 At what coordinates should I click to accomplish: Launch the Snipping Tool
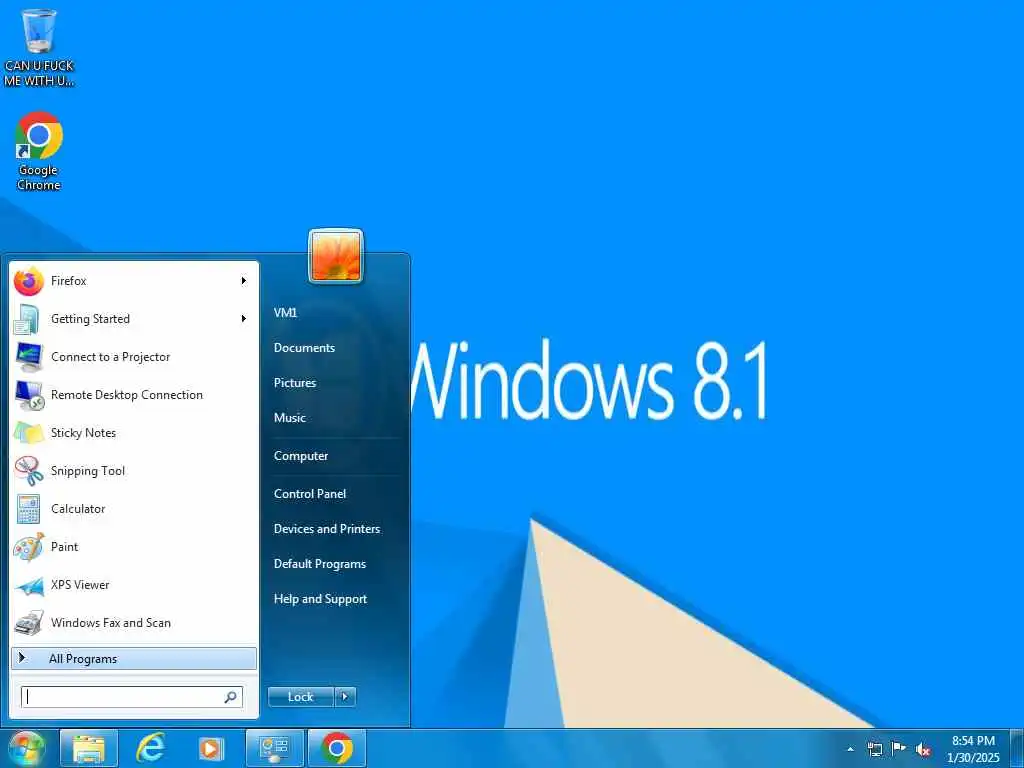click(x=134, y=471)
